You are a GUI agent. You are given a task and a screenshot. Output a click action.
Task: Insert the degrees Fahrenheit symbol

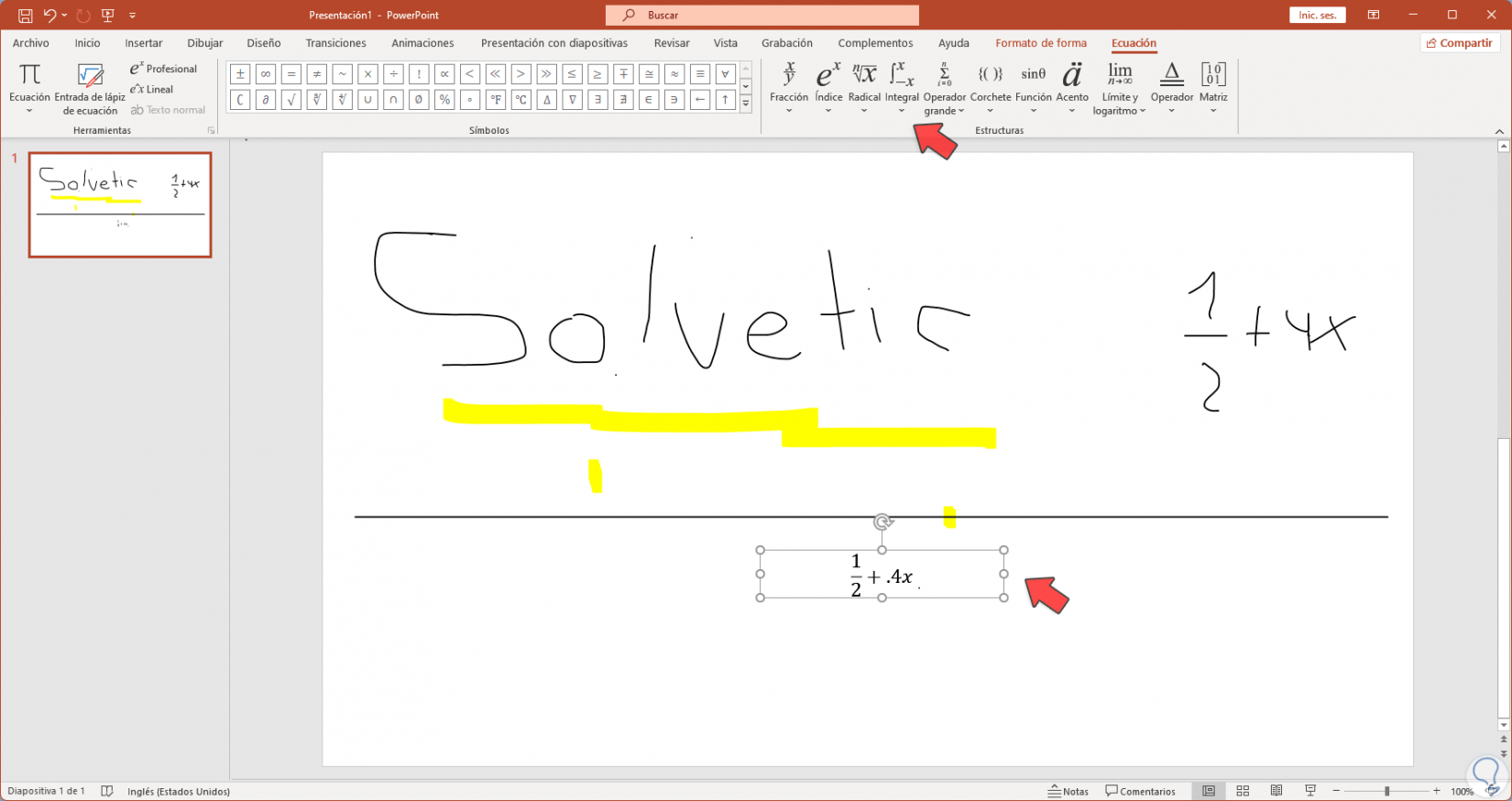496,100
